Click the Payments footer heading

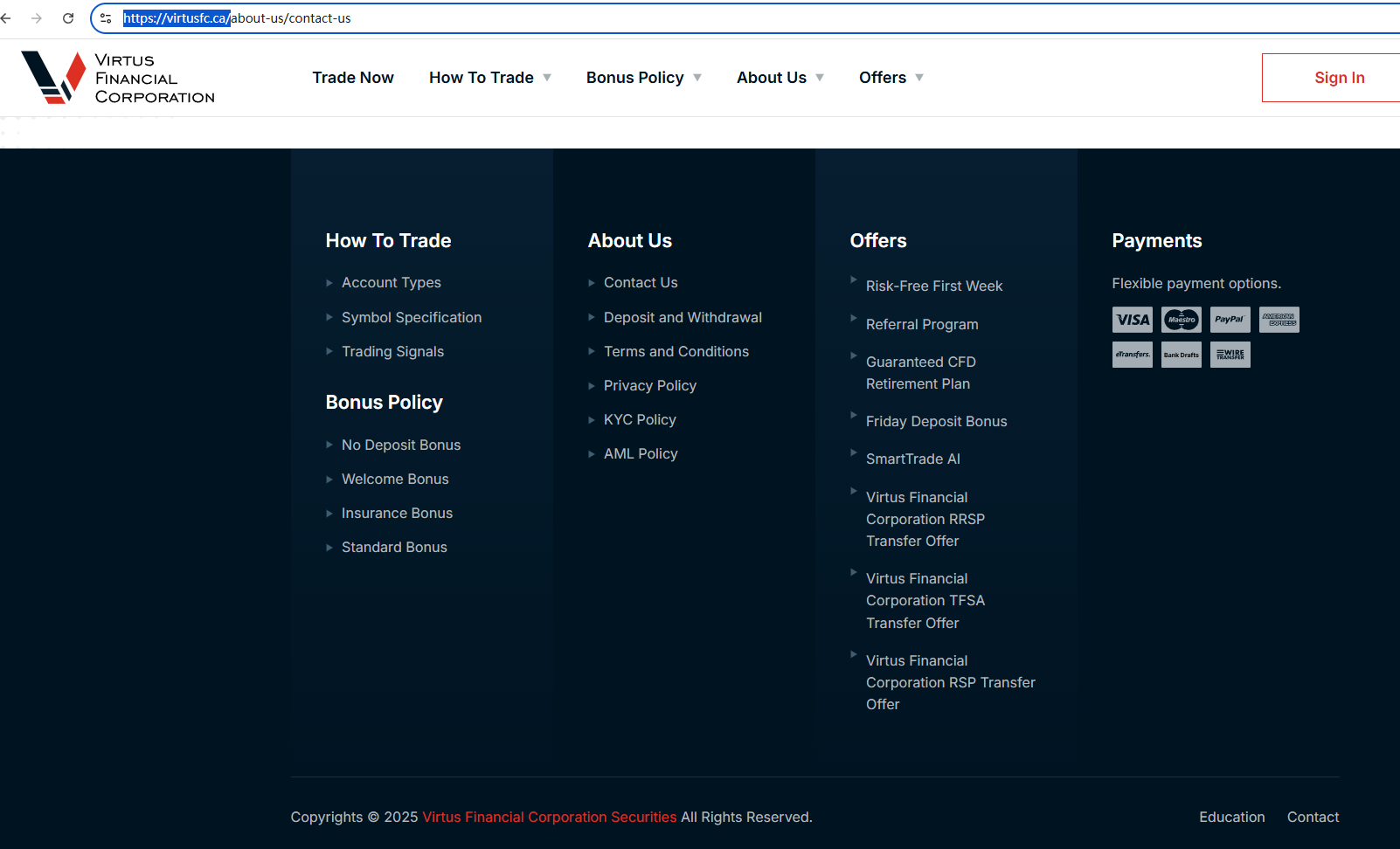1156,241
